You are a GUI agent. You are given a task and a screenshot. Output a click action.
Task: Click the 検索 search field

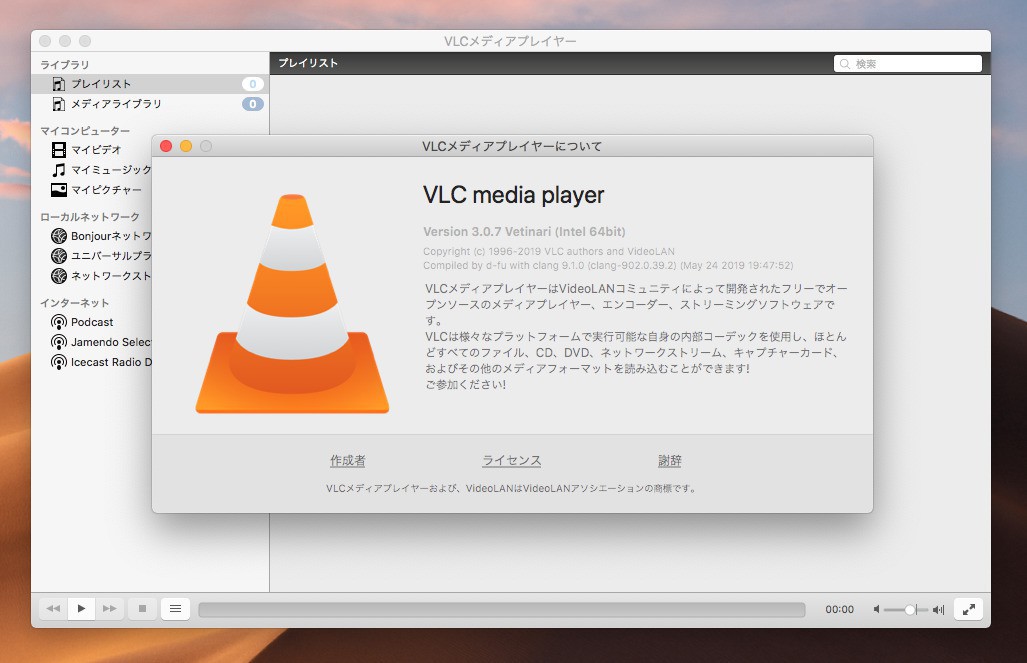click(x=908, y=64)
